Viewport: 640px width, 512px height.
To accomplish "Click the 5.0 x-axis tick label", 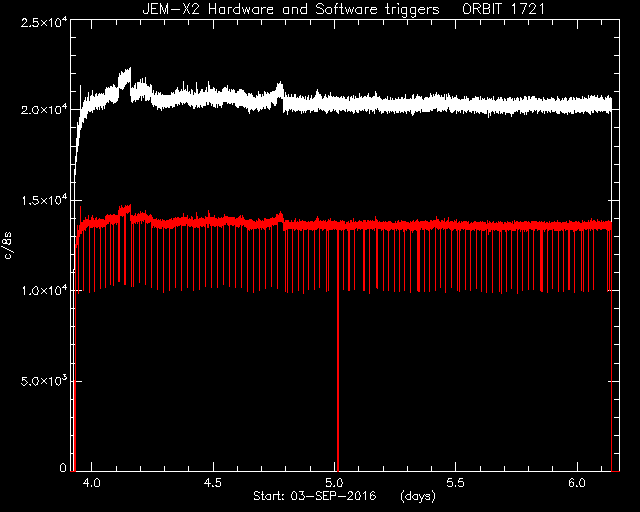I will pyautogui.click(x=334, y=483).
